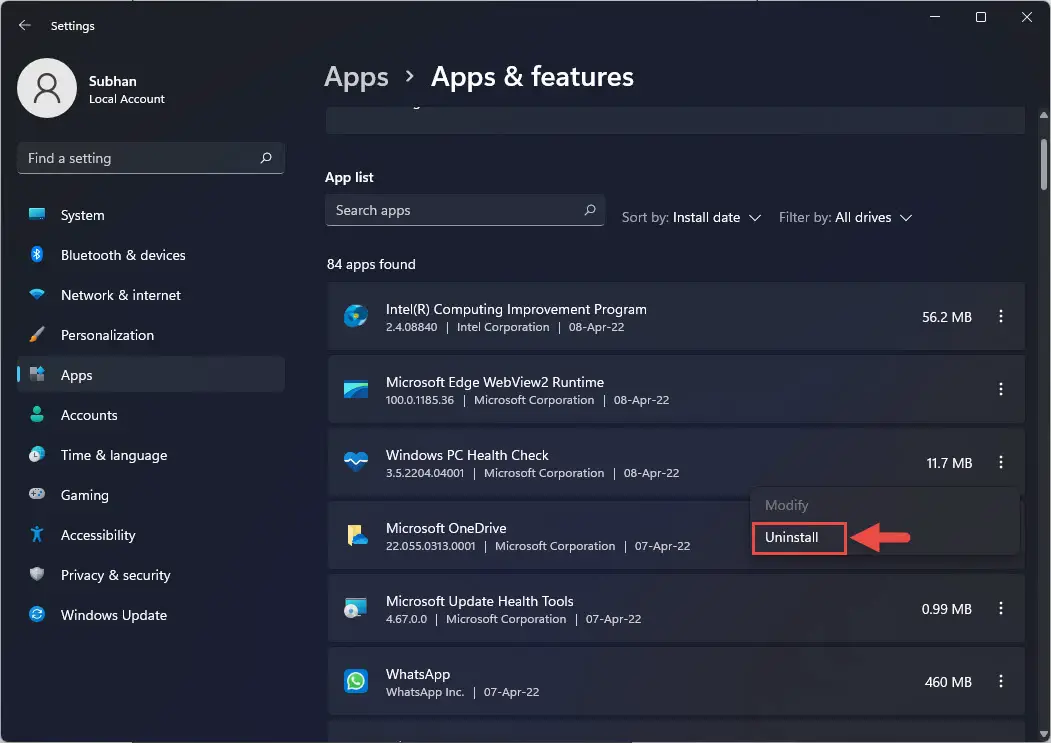Click the WhatsApp app name
The height and width of the screenshot is (743, 1051).
coord(418,674)
